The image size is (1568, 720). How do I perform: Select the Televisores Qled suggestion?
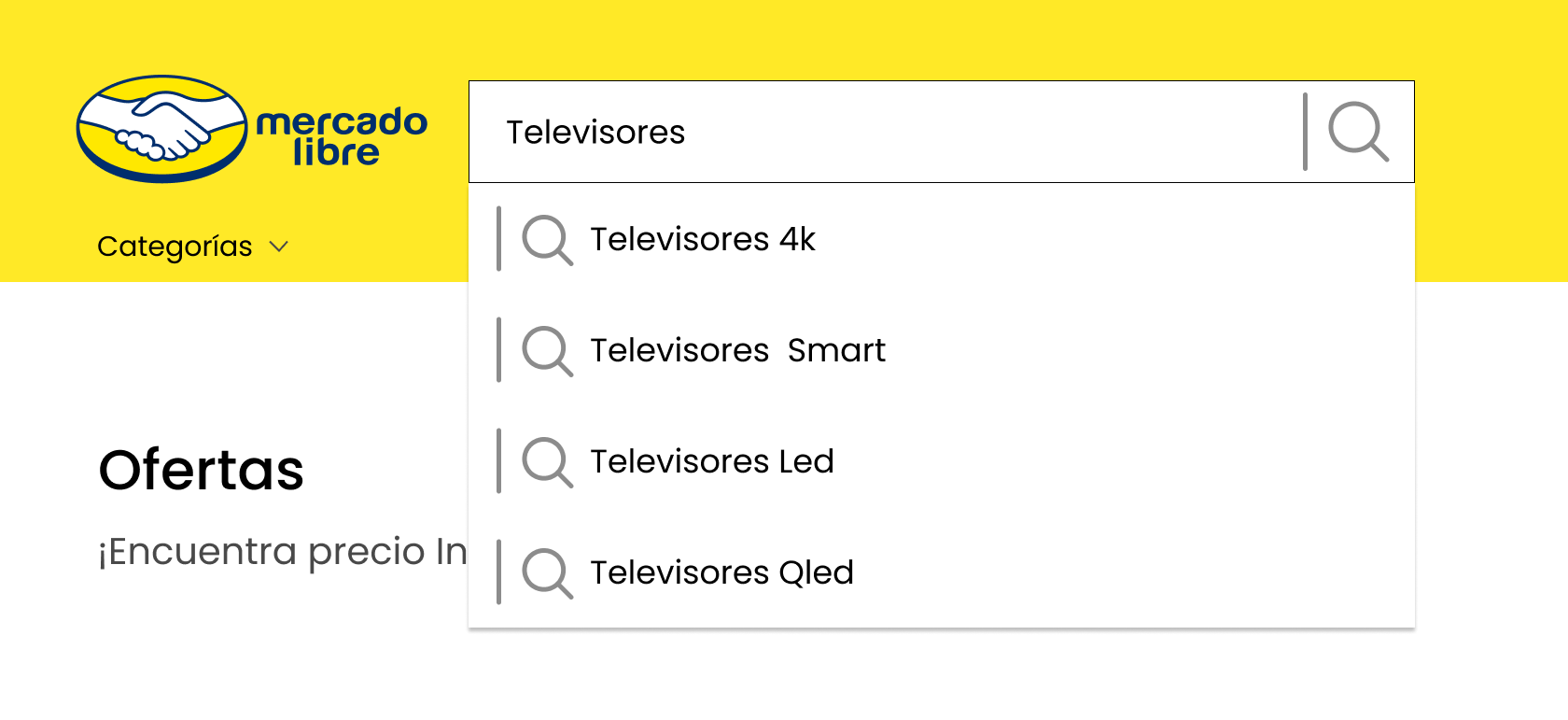942,572
